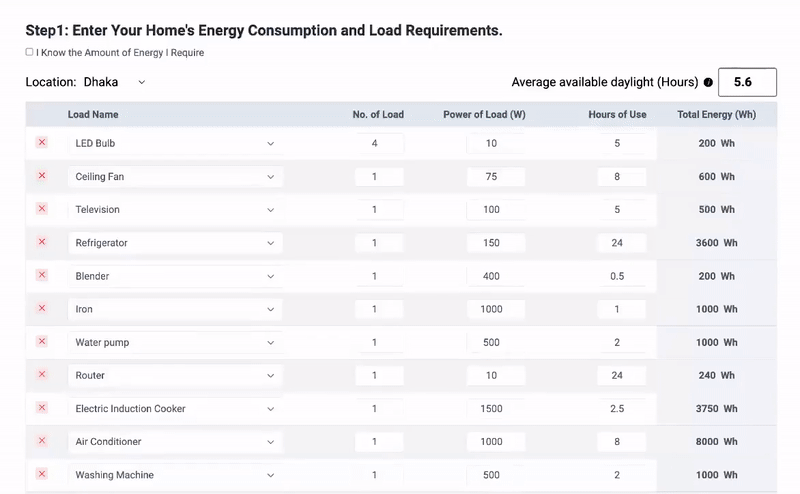Screen dimensions: 800x494
Task: Check 'I Know the Amount of Energy I Require'
Action: [30, 52]
